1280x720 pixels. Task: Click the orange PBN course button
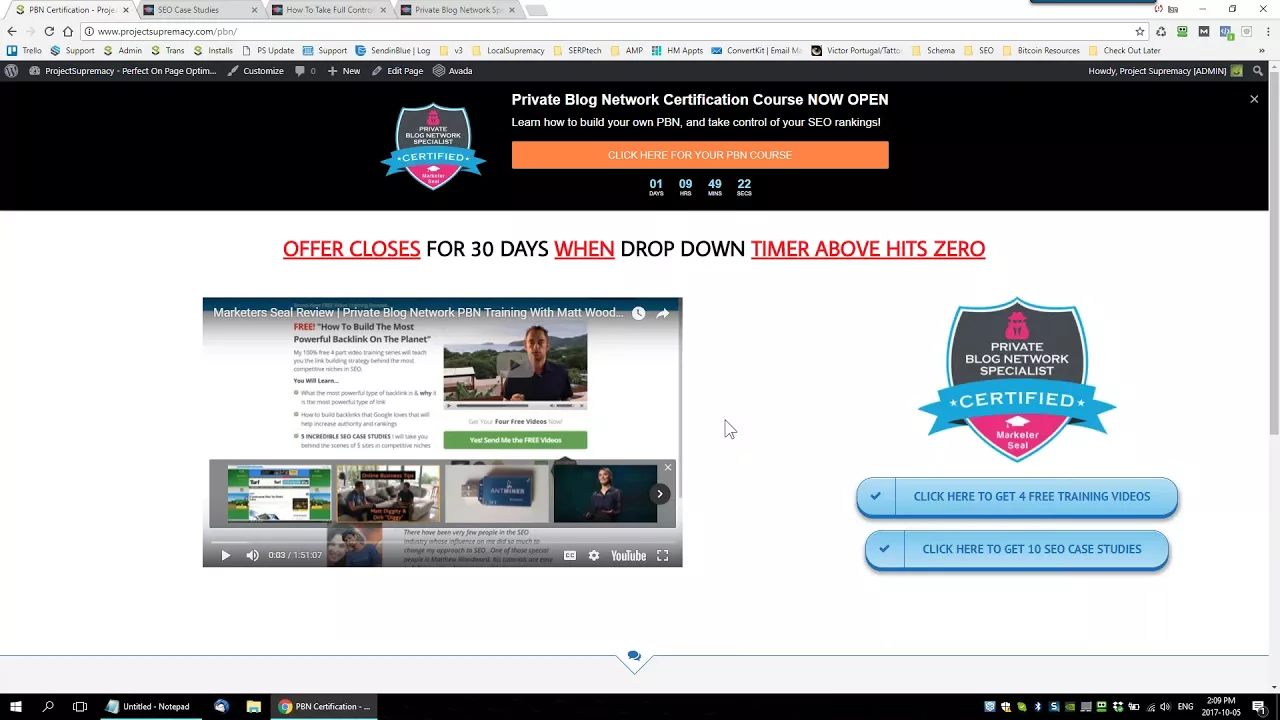coord(700,155)
